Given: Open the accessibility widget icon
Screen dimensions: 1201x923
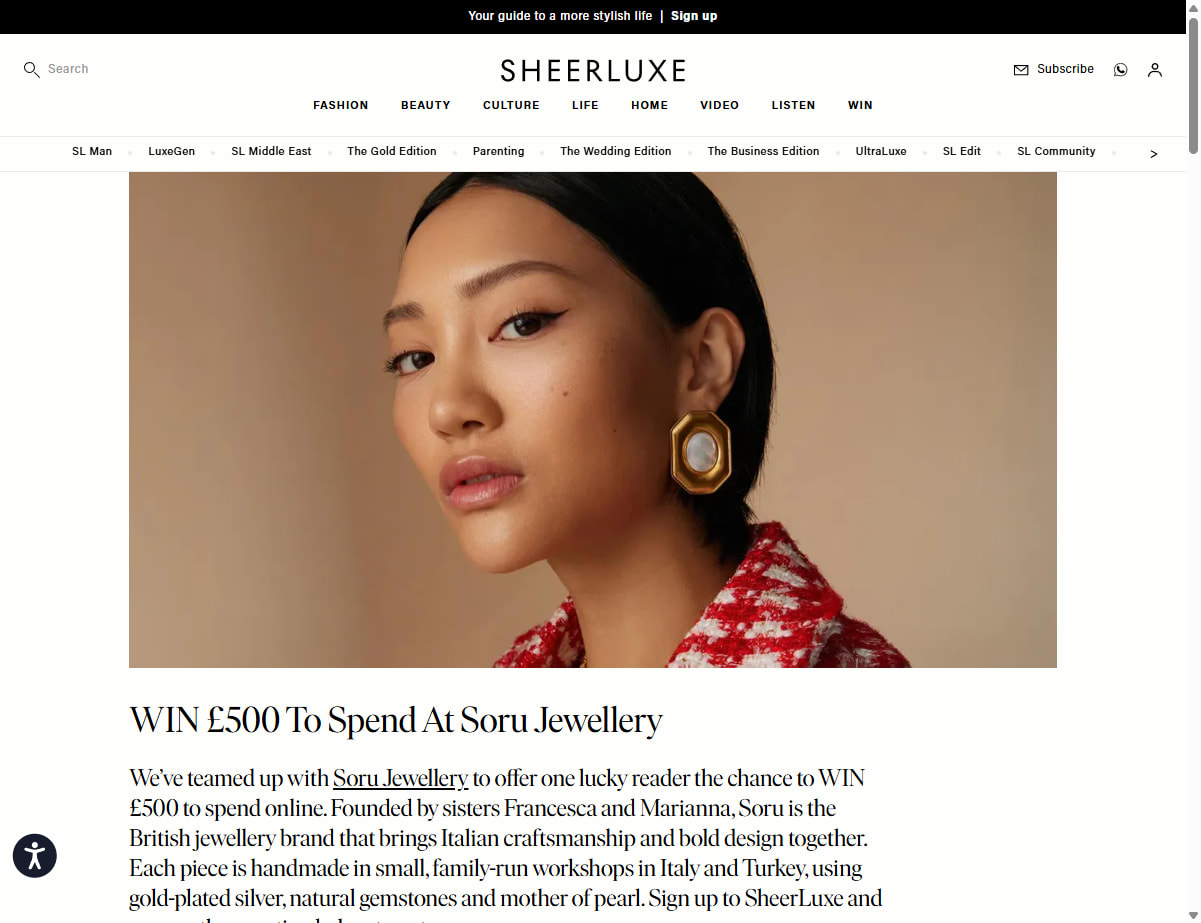Looking at the screenshot, I should [35, 856].
